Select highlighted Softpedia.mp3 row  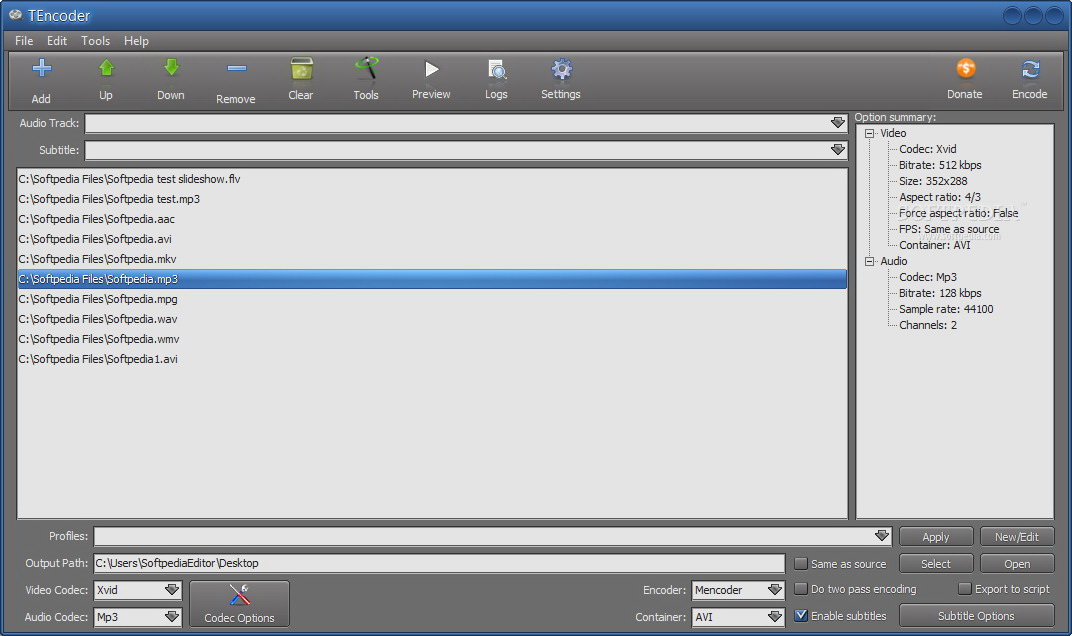coord(432,279)
